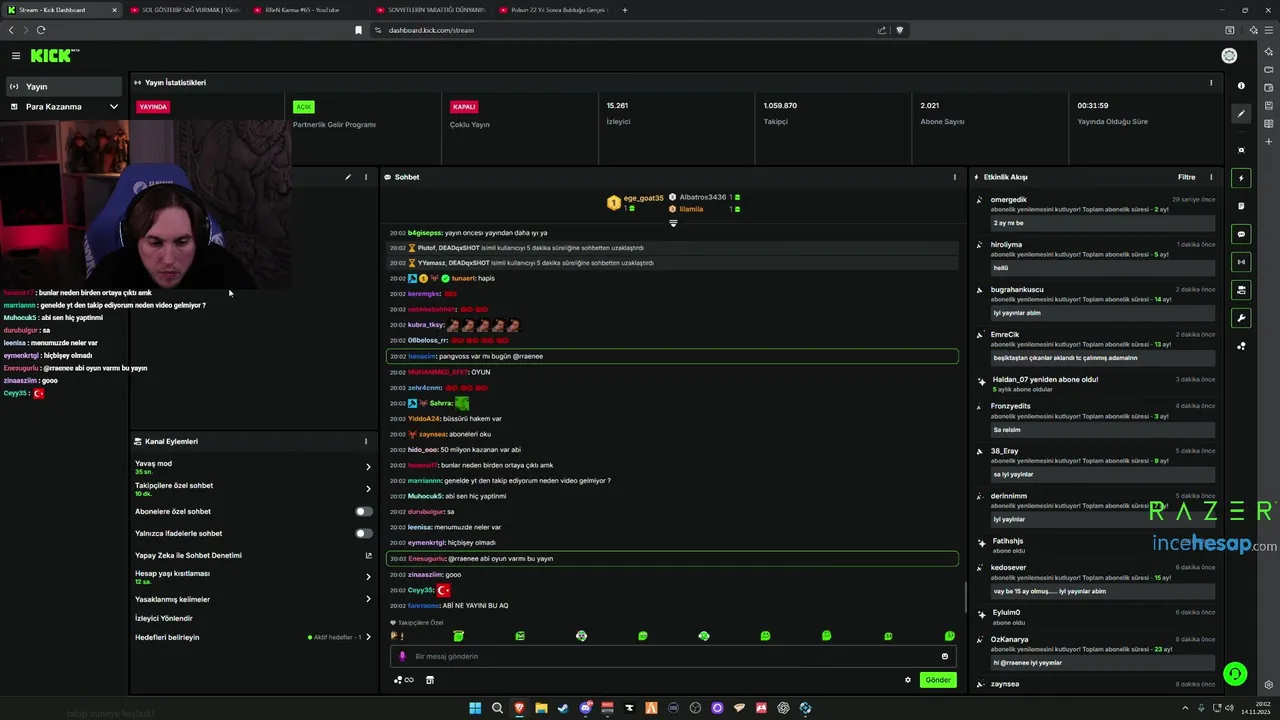Expand Yasaklanmış kelimeler settings
This screenshot has width=1280, height=720.
point(368,599)
